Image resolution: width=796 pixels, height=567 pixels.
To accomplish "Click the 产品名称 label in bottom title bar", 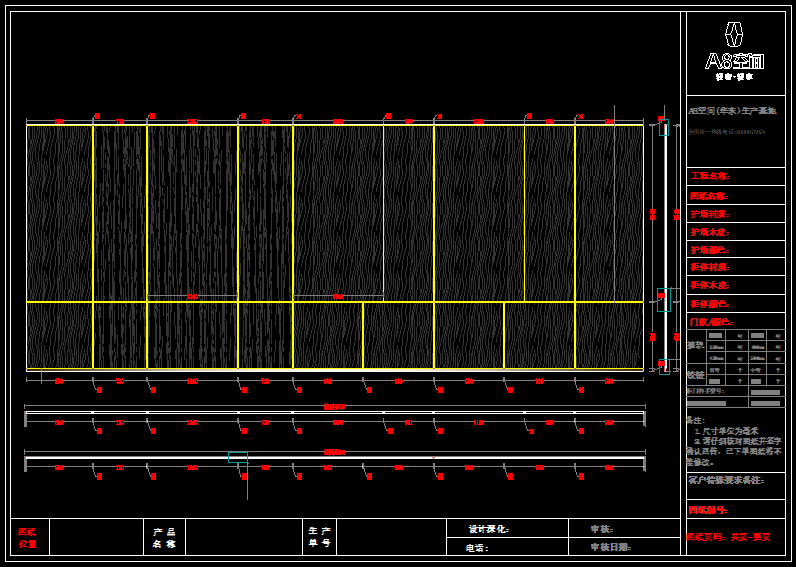I will click(164, 537).
